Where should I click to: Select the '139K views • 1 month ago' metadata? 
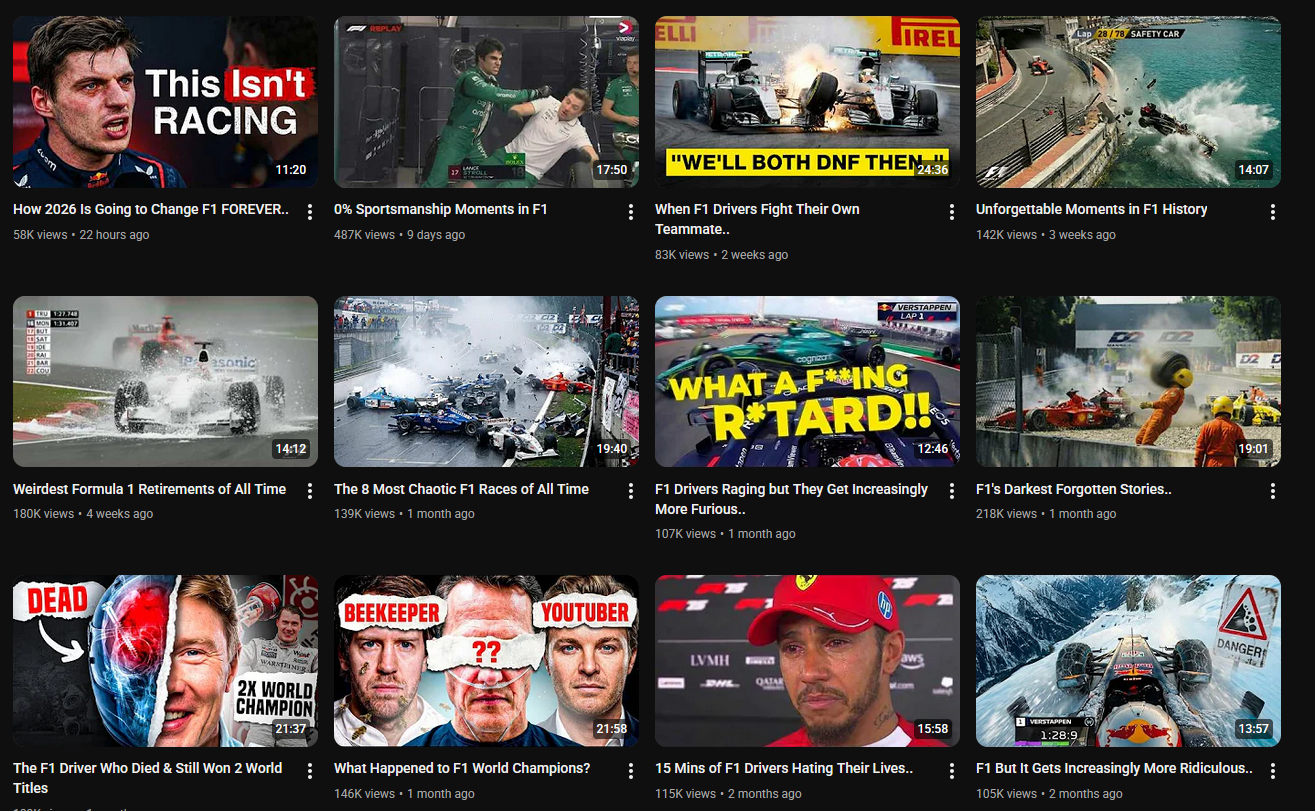pos(404,514)
